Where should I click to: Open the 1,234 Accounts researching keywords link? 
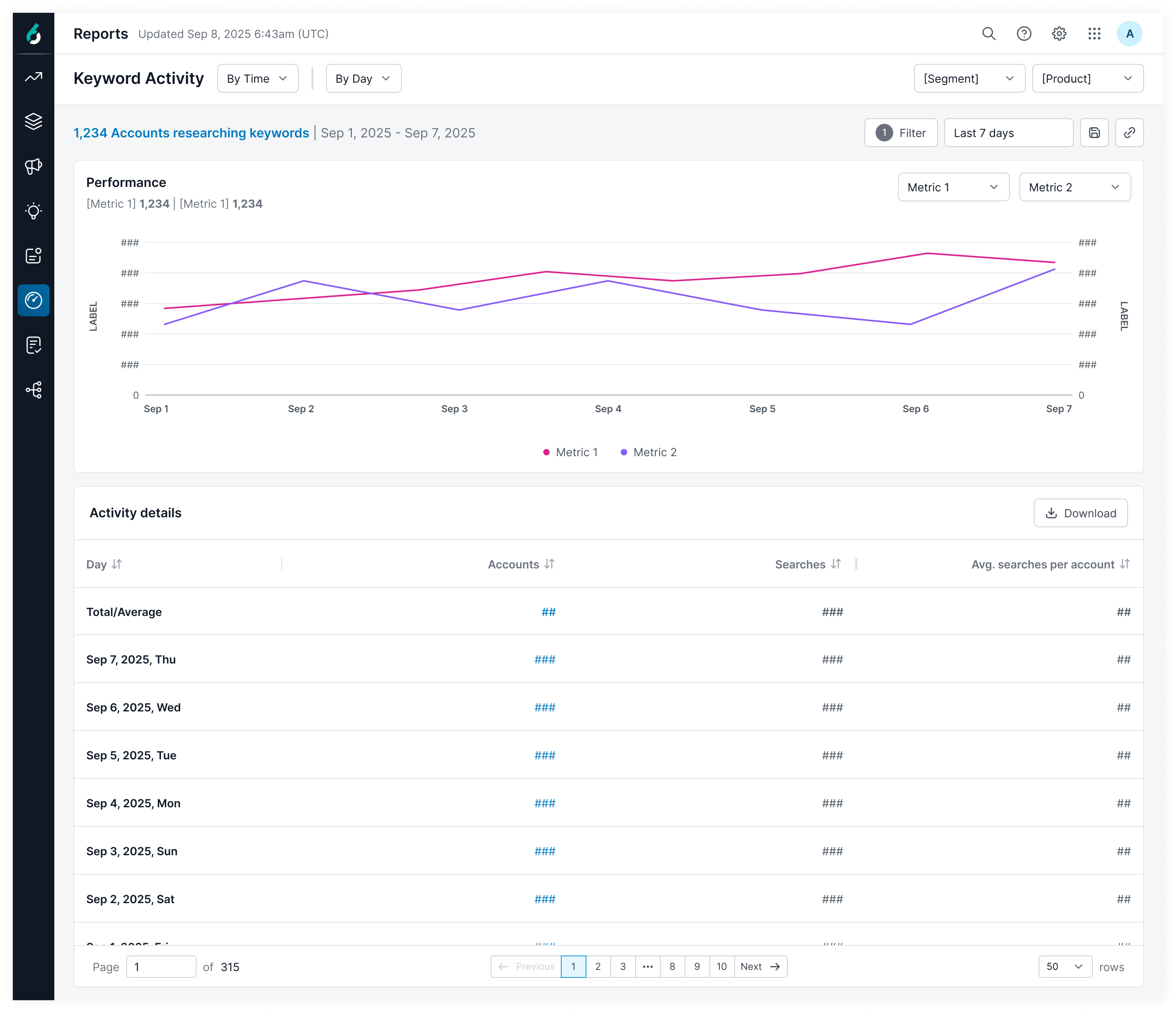click(191, 132)
